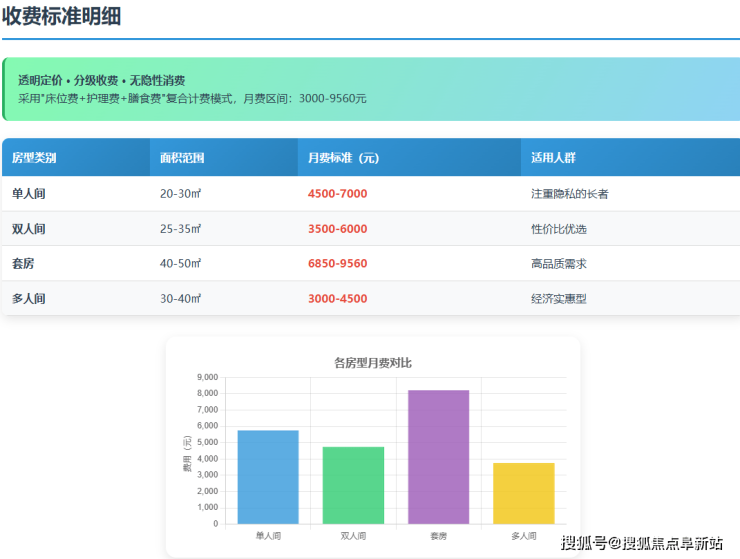Click the 房型类别 column header

tap(34, 158)
